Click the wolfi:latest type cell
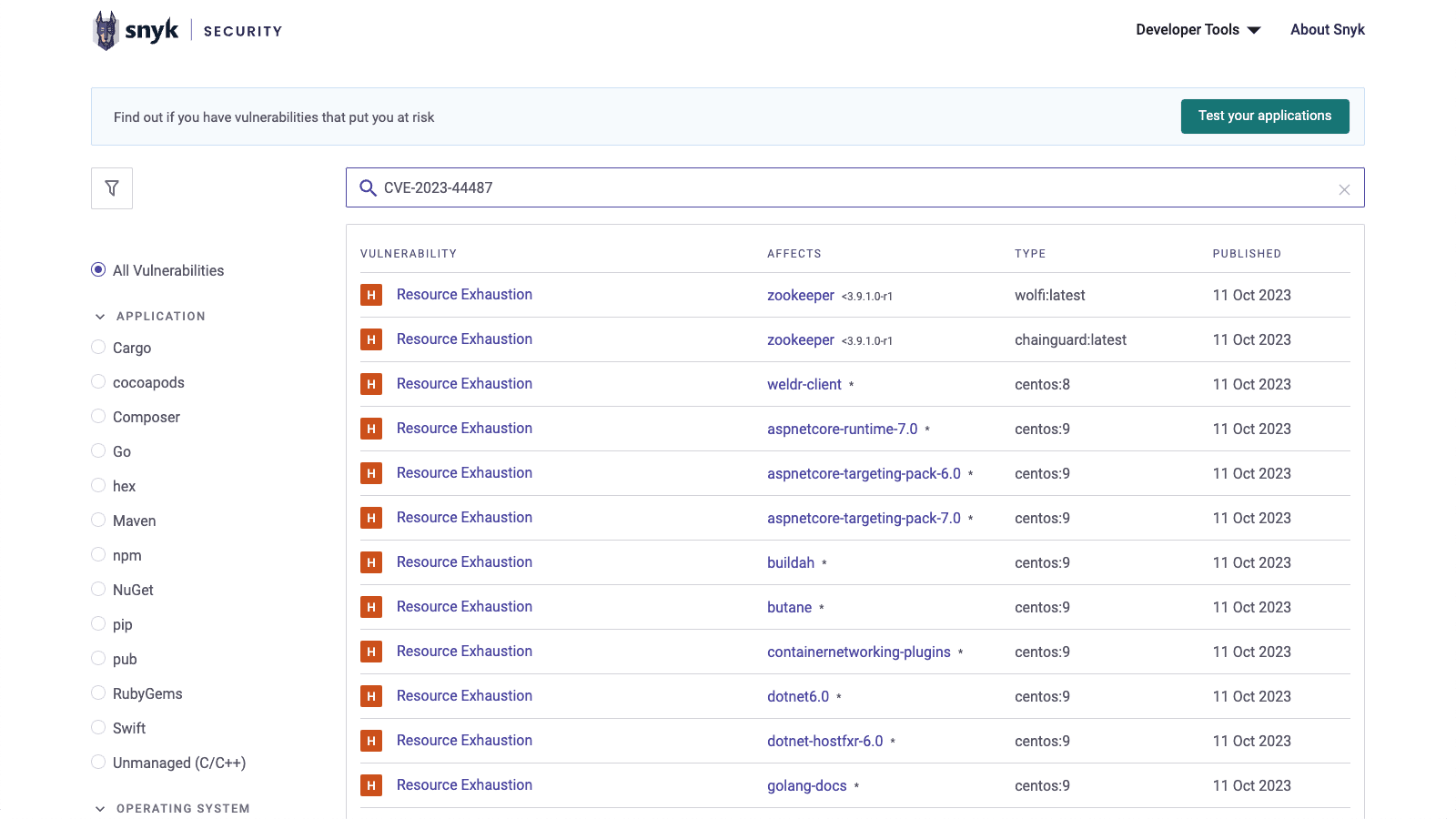Screen dimensions: 1456x819 pos(1050,295)
